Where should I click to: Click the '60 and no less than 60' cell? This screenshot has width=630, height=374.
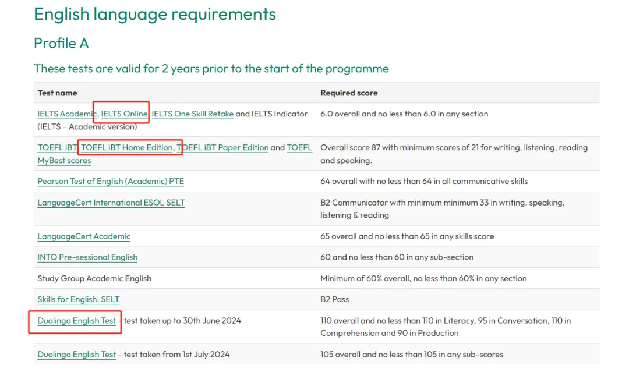(x=397, y=257)
